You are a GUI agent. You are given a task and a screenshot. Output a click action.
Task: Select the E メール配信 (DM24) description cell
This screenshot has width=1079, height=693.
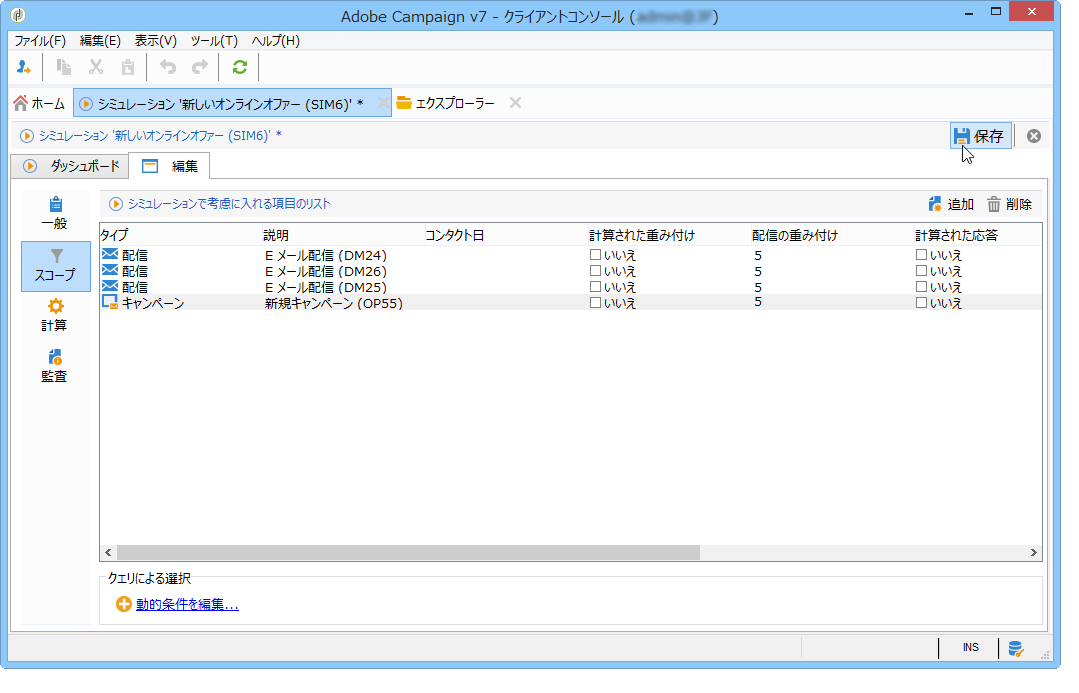(x=326, y=255)
